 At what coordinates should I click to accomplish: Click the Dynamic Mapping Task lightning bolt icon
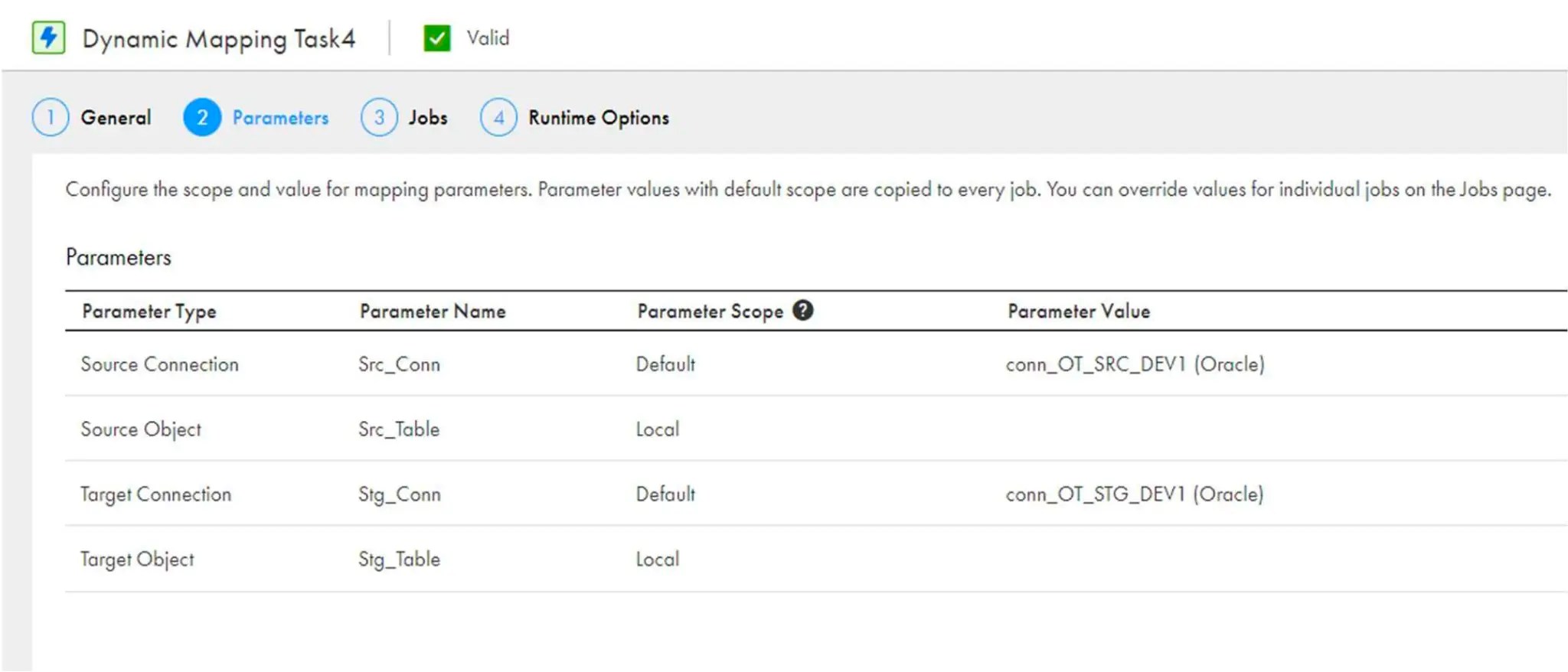tap(48, 38)
